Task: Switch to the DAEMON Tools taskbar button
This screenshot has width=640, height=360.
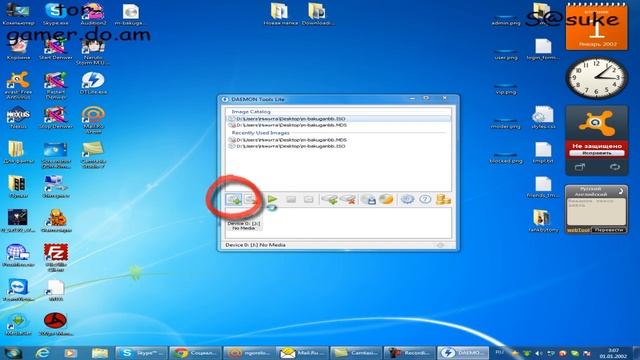Action: (x=463, y=353)
